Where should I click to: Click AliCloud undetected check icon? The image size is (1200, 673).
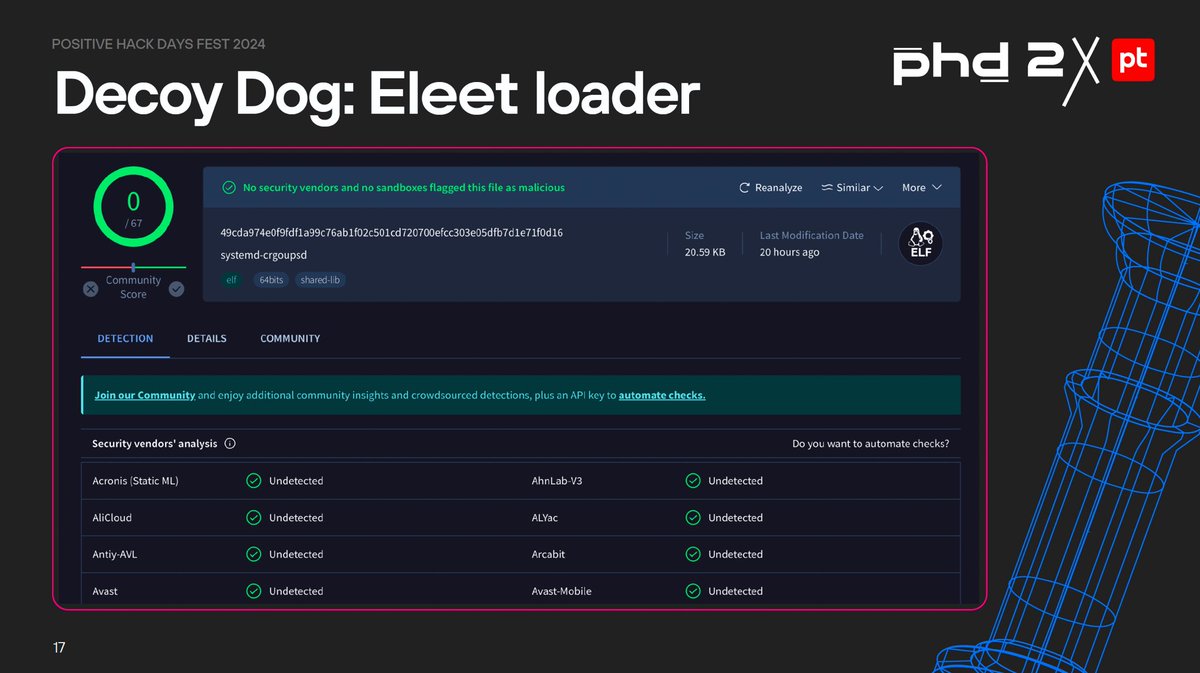click(x=254, y=518)
